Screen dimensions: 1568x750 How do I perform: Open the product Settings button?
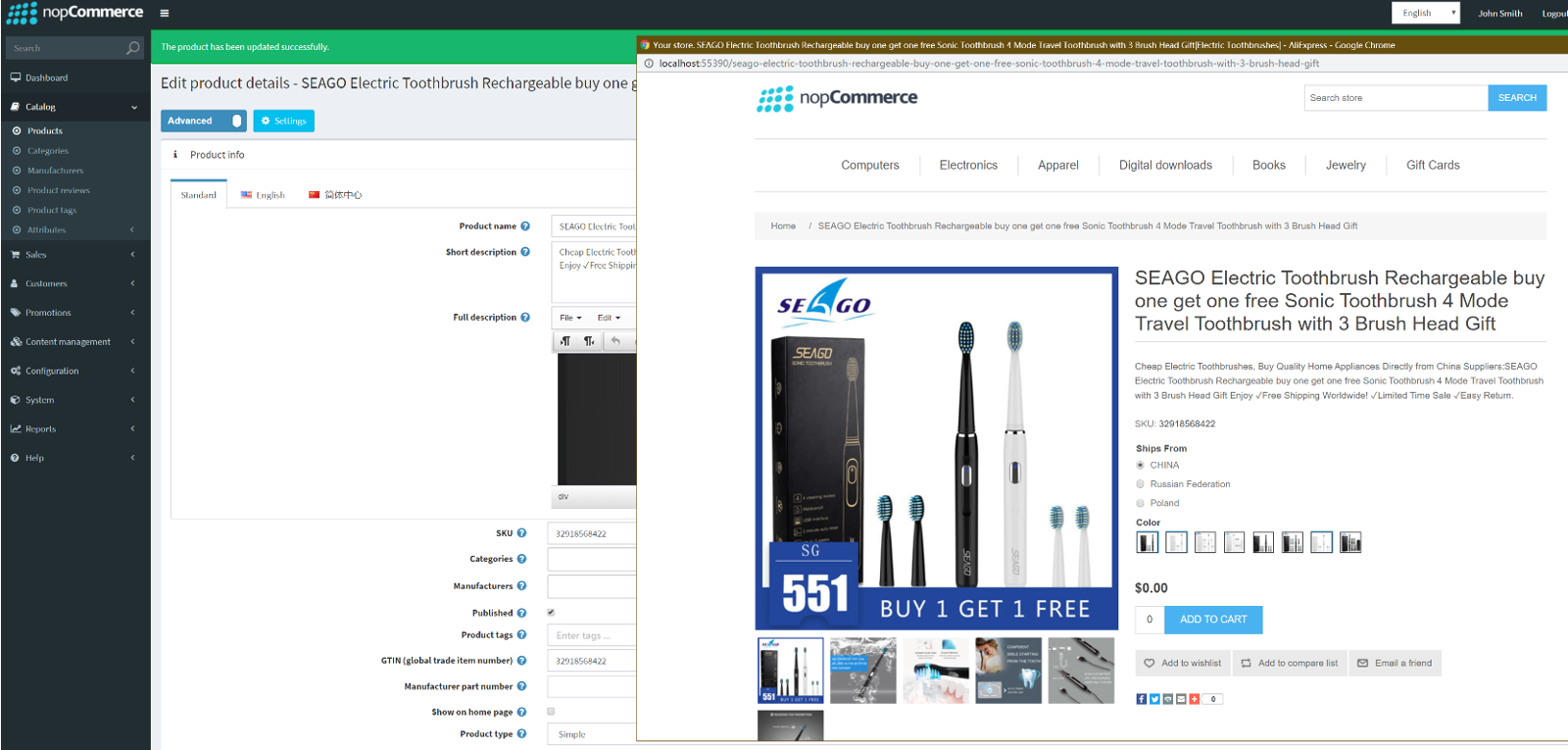click(283, 121)
